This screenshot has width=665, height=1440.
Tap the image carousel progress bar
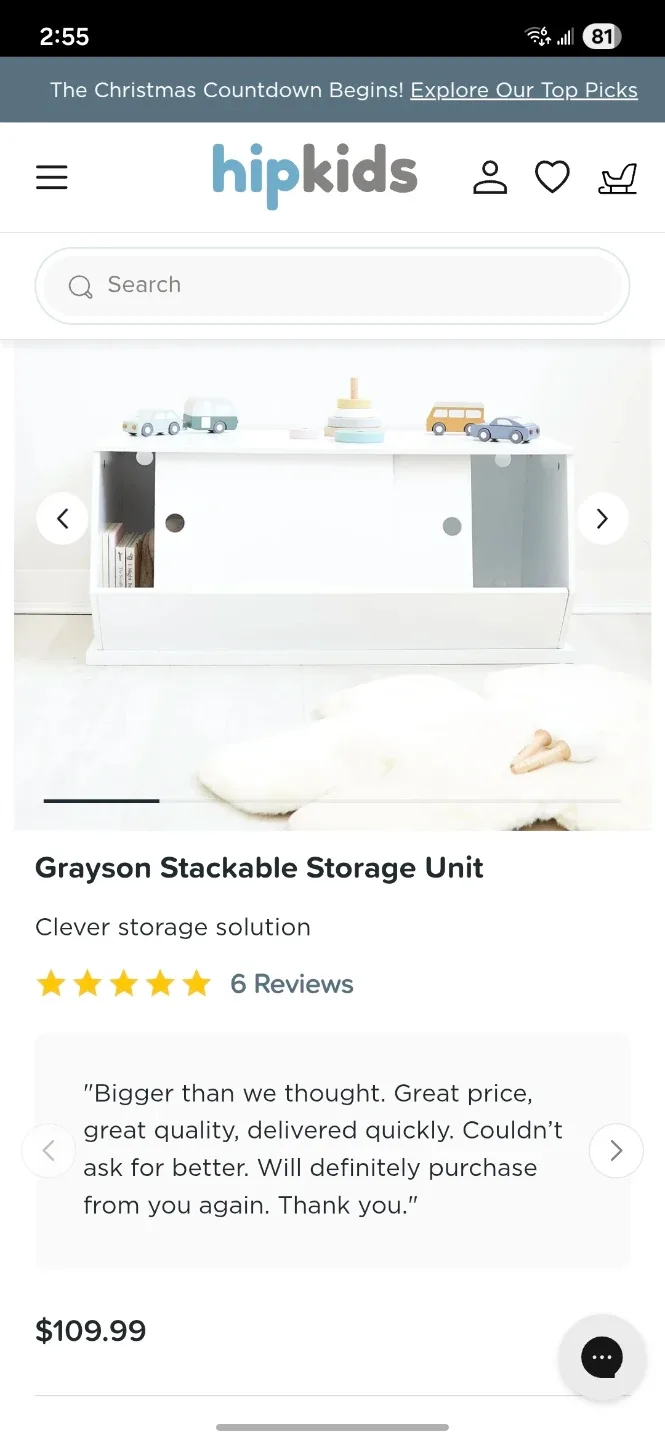(332, 801)
